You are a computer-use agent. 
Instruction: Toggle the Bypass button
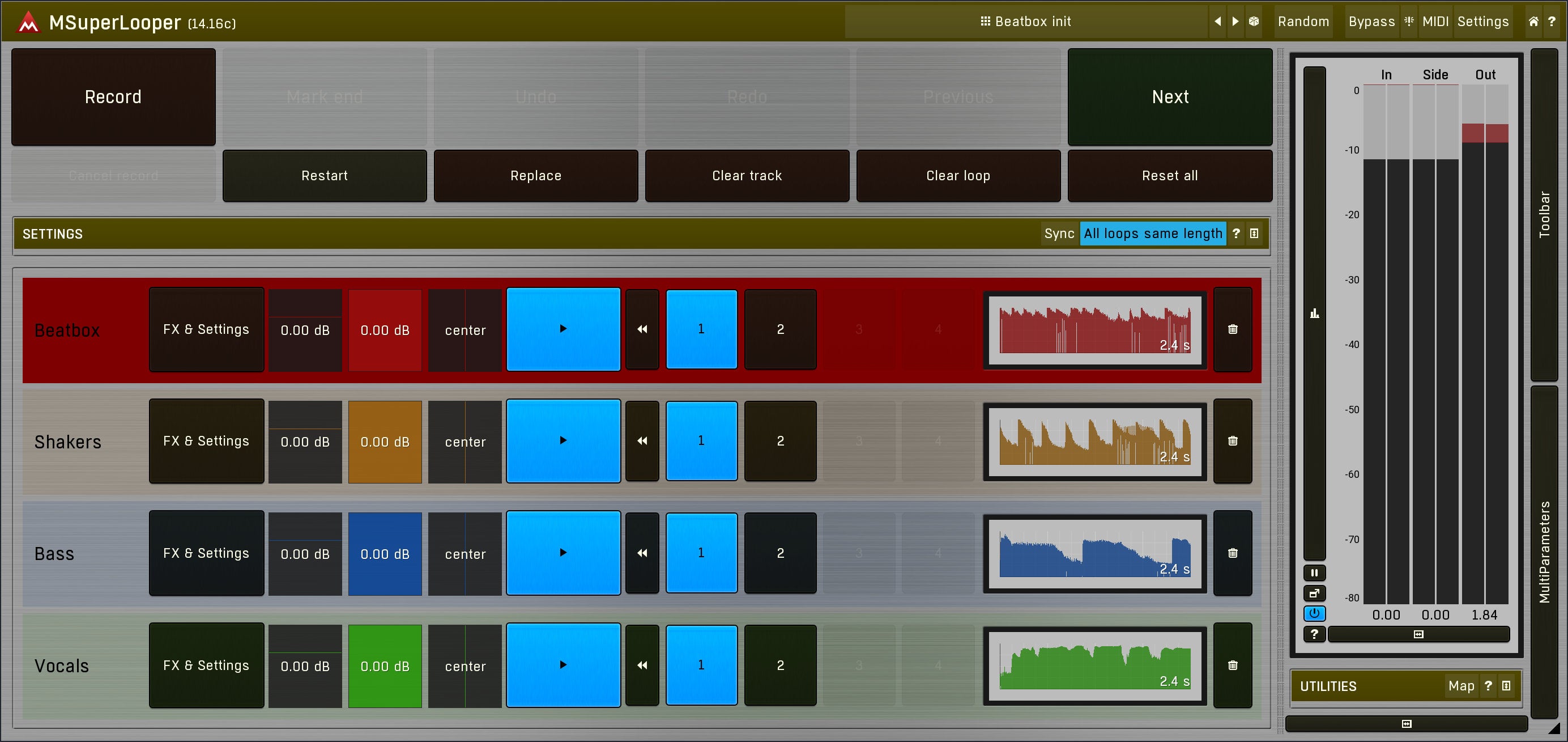1371,22
